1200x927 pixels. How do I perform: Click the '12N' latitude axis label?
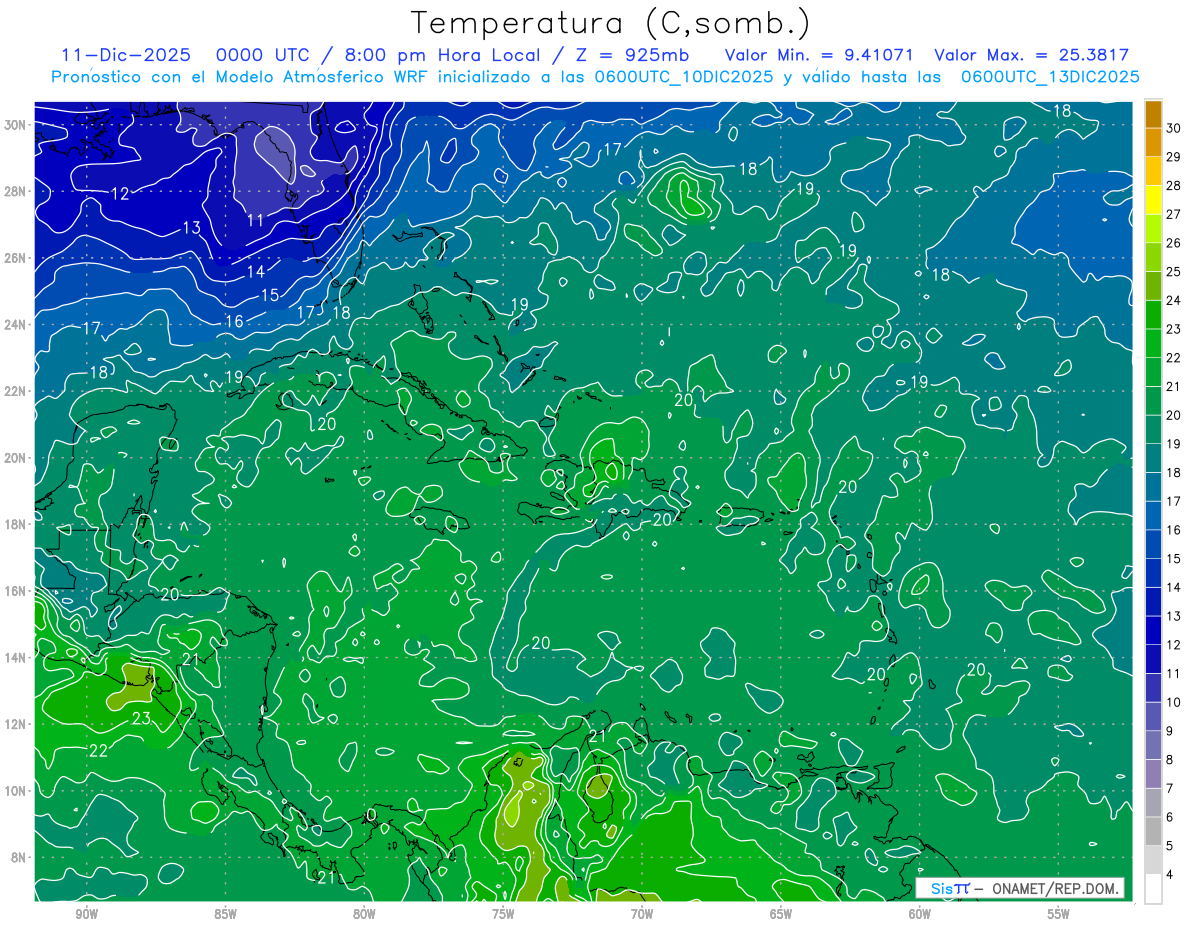pos(17,724)
